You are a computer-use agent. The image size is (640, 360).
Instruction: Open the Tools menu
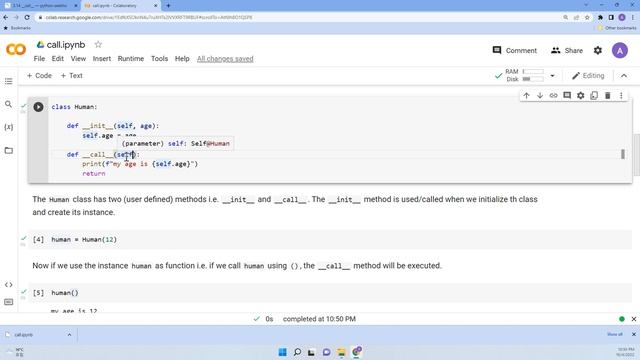pos(159,59)
